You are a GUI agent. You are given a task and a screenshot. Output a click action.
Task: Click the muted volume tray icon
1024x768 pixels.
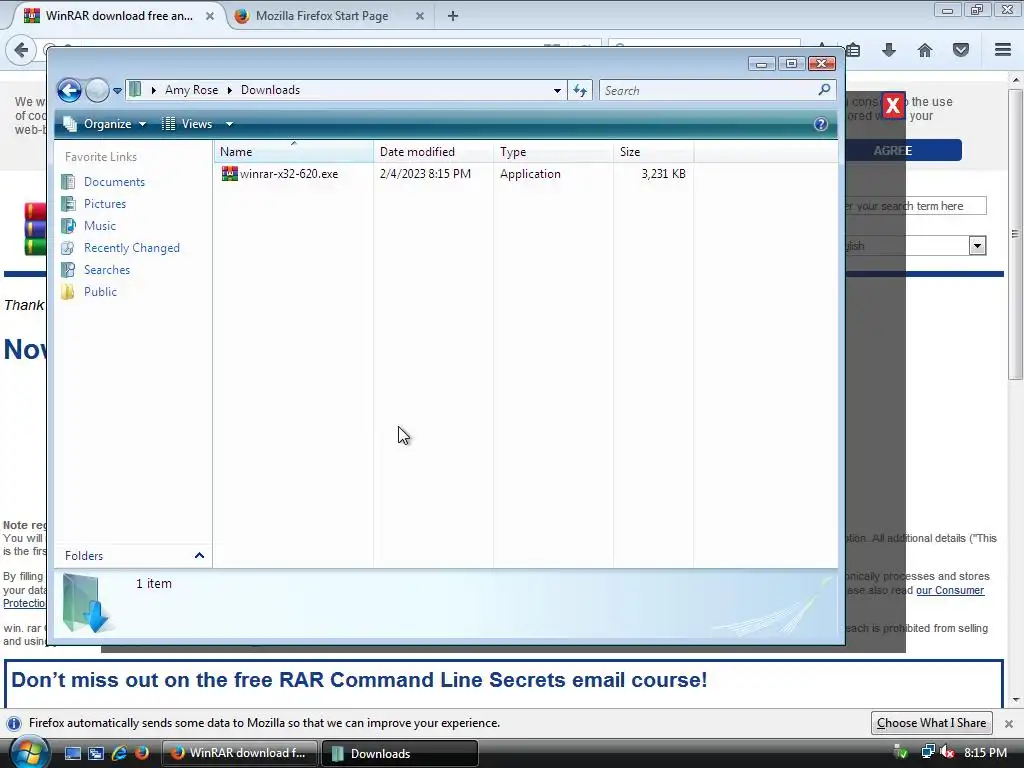947,752
